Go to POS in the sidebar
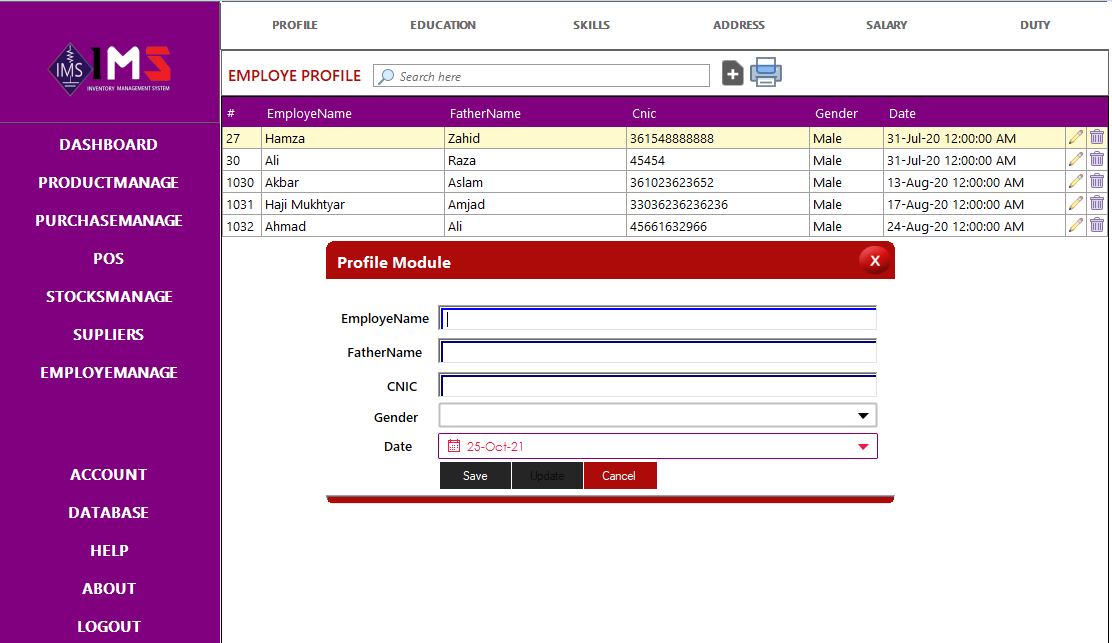The image size is (1112, 643). pyautogui.click(x=109, y=259)
